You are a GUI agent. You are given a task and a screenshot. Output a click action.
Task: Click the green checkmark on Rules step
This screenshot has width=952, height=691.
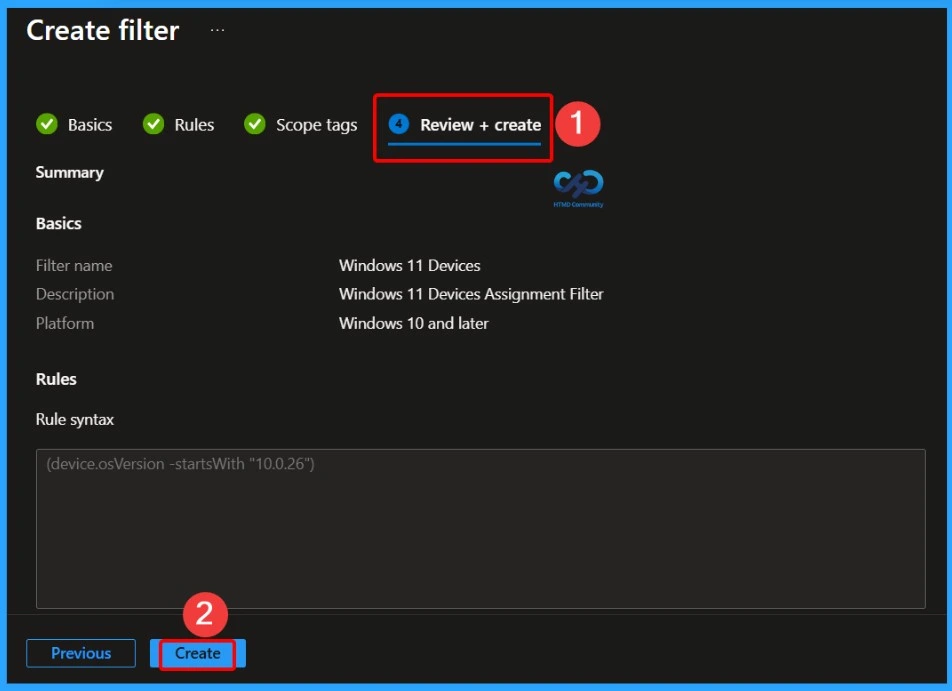coord(154,124)
